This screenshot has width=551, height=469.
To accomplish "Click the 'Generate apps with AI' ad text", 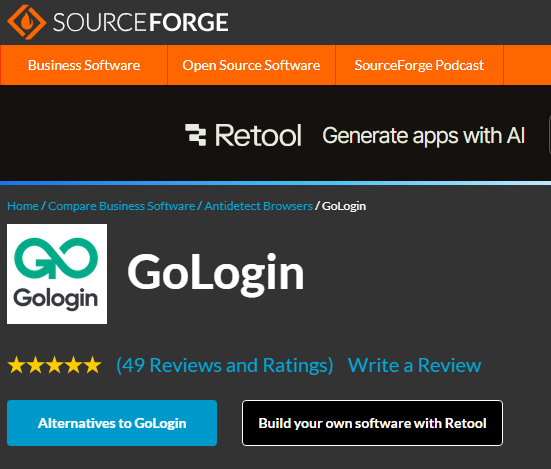I will [424, 136].
